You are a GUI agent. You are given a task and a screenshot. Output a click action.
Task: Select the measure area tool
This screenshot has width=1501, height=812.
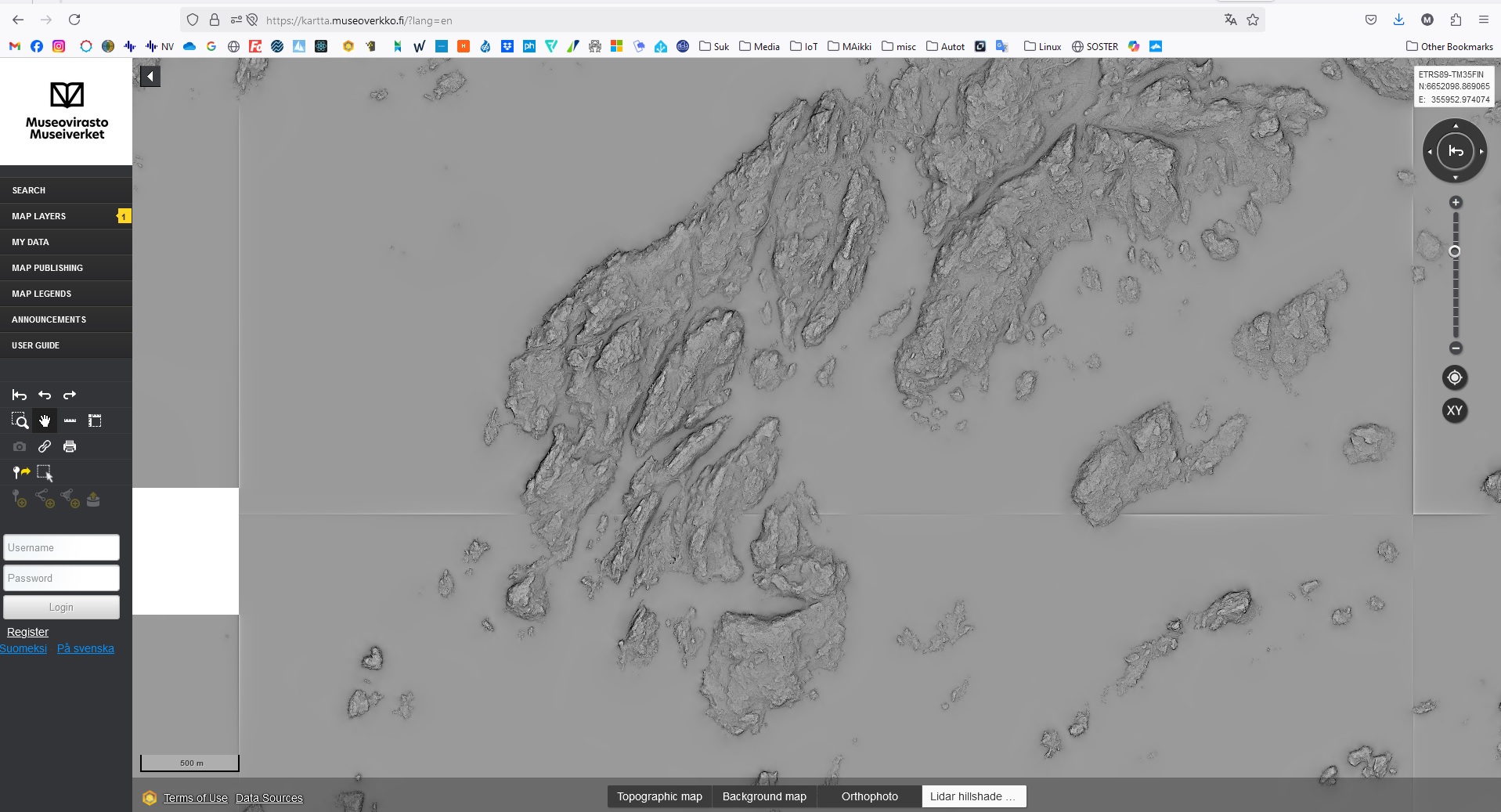[x=95, y=421]
